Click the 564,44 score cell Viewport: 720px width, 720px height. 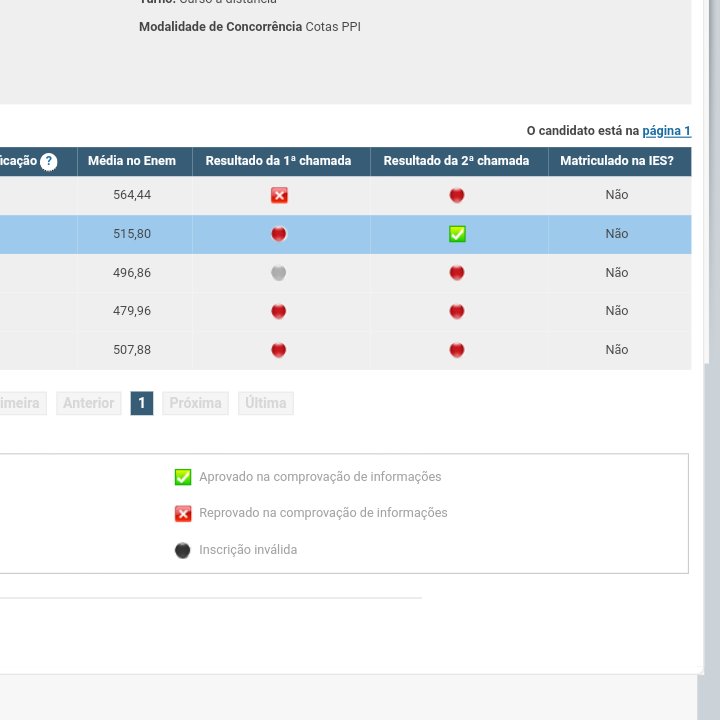click(x=135, y=195)
